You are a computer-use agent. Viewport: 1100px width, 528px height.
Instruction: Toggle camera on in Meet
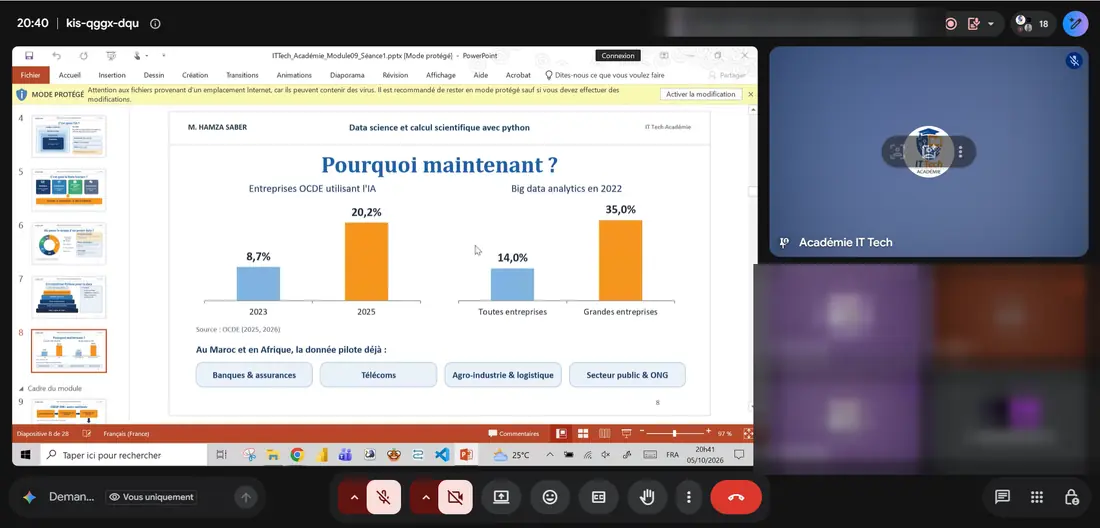pos(455,497)
